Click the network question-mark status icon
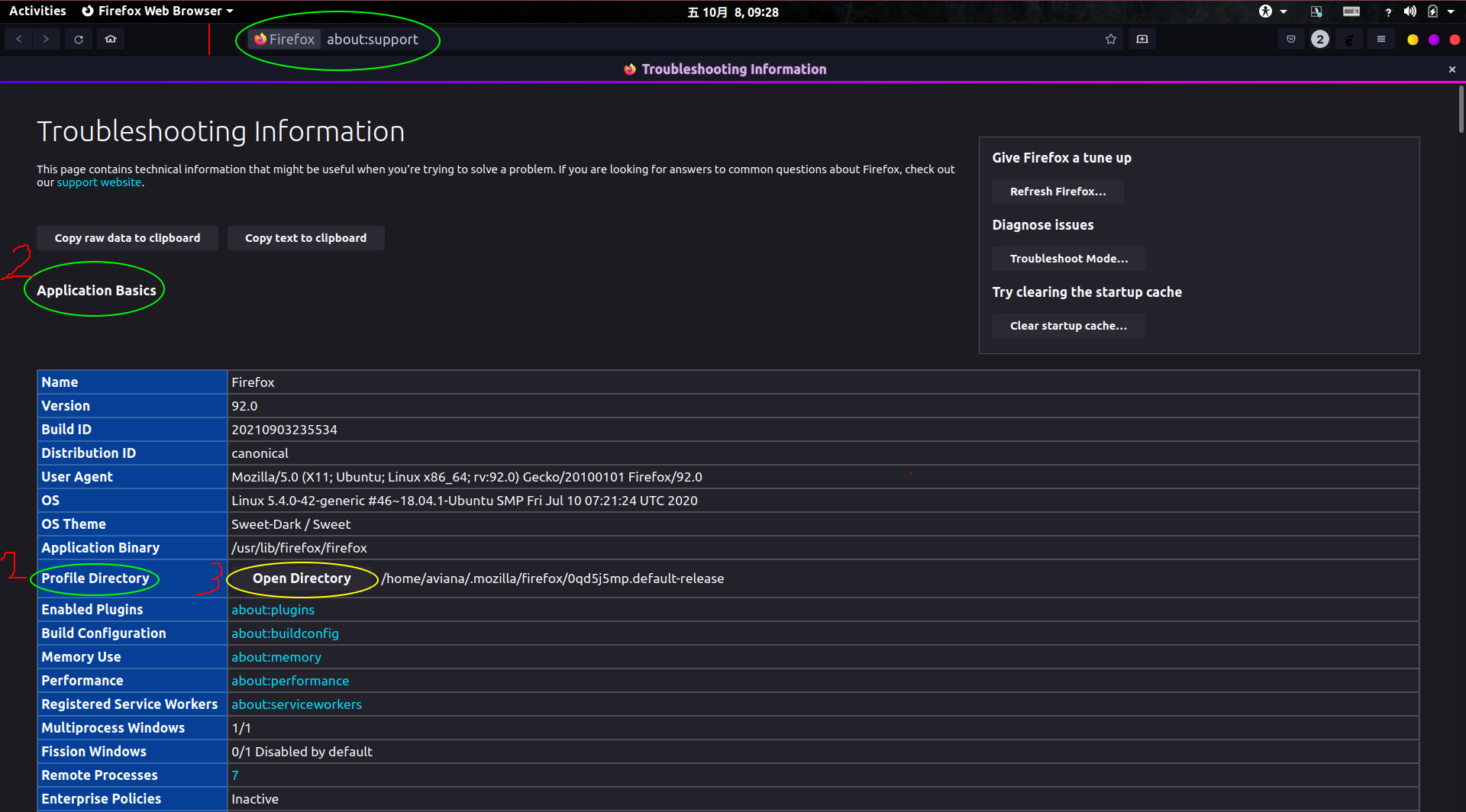This screenshot has height=812, width=1466. 1388,11
